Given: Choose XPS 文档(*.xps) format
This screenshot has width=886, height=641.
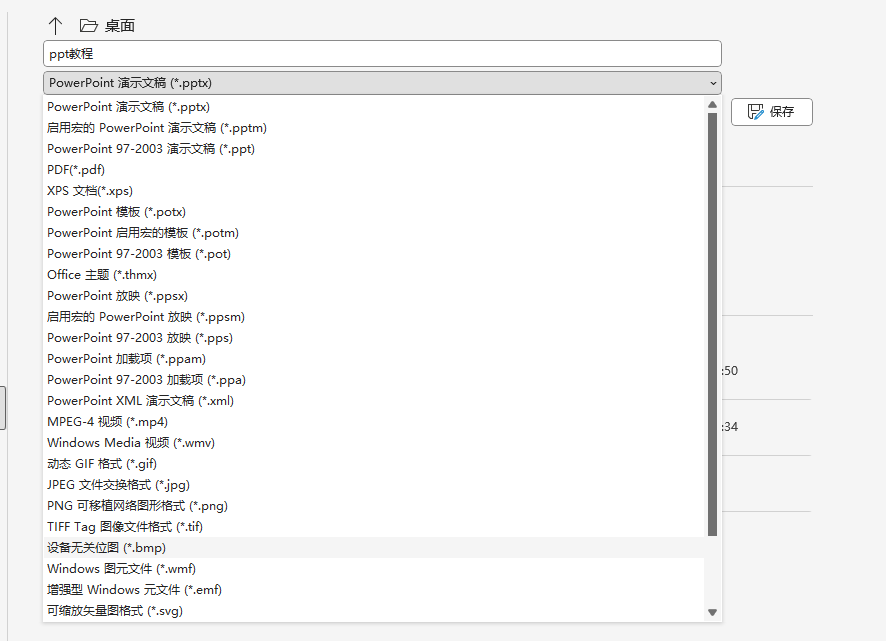Looking at the screenshot, I should (90, 191).
